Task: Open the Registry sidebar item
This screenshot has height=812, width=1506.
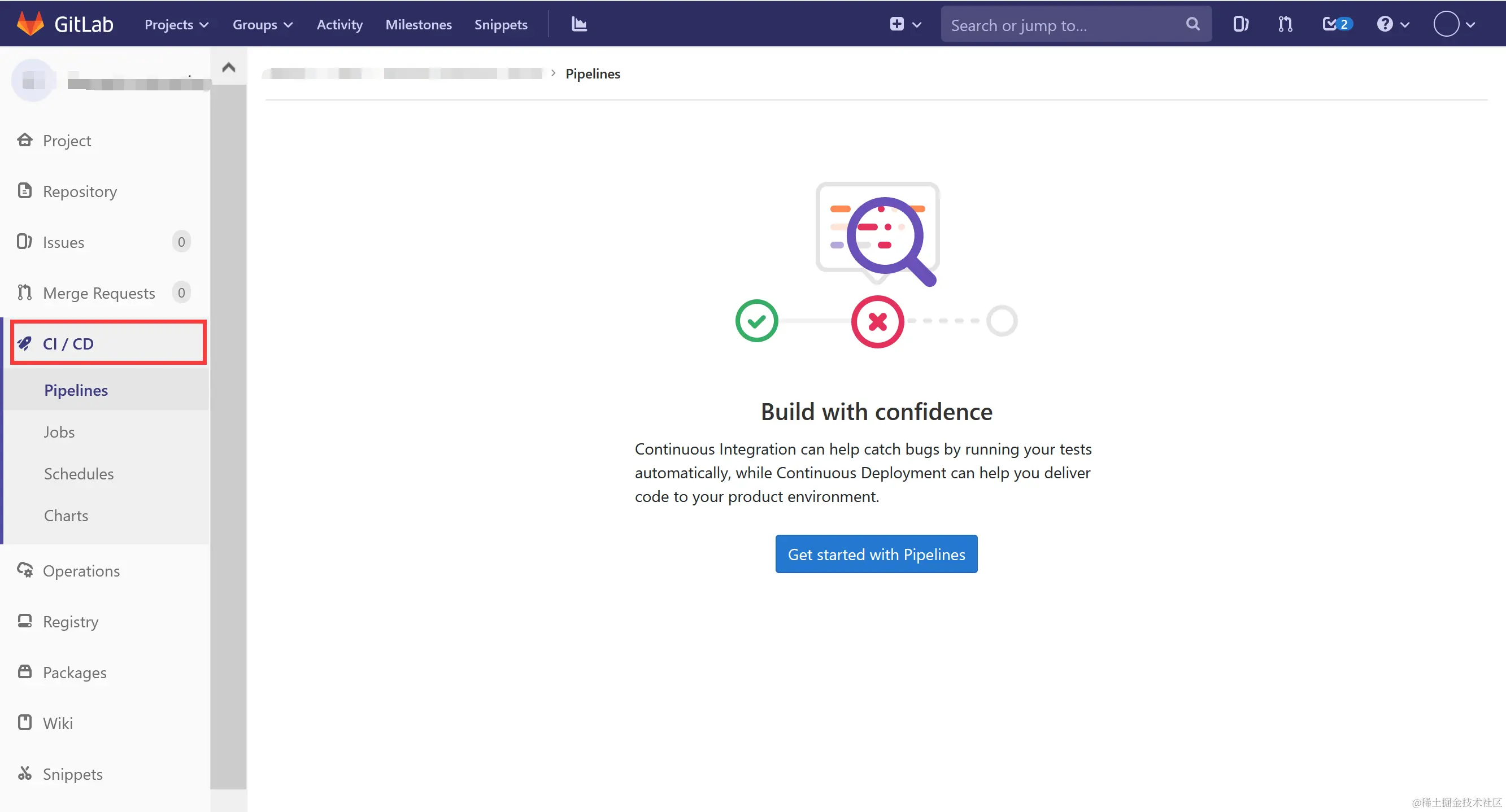Action: (x=70, y=621)
